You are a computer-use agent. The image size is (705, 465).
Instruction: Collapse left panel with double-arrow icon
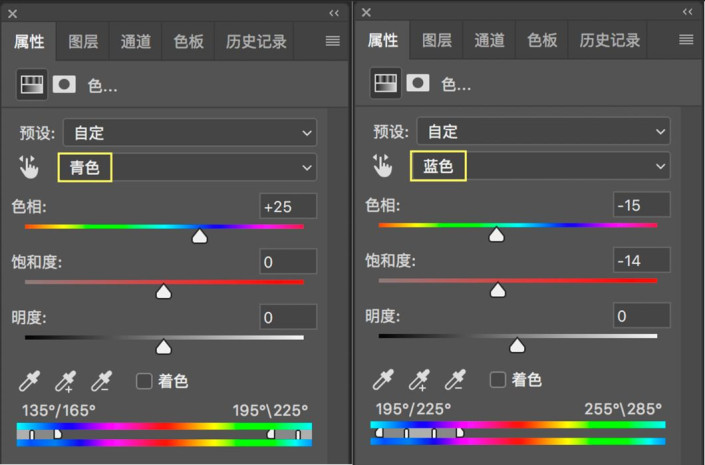pyautogui.click(x=334, y=13)
